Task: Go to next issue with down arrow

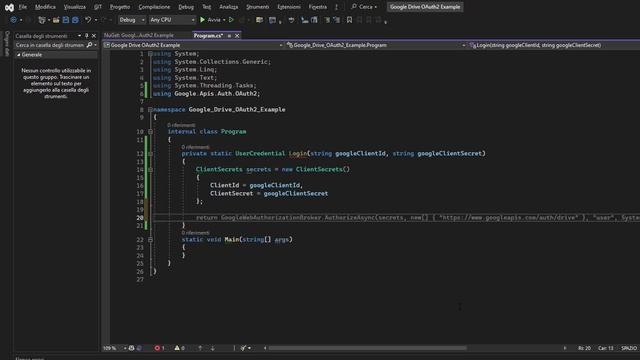Action: [x=213, y=348]
